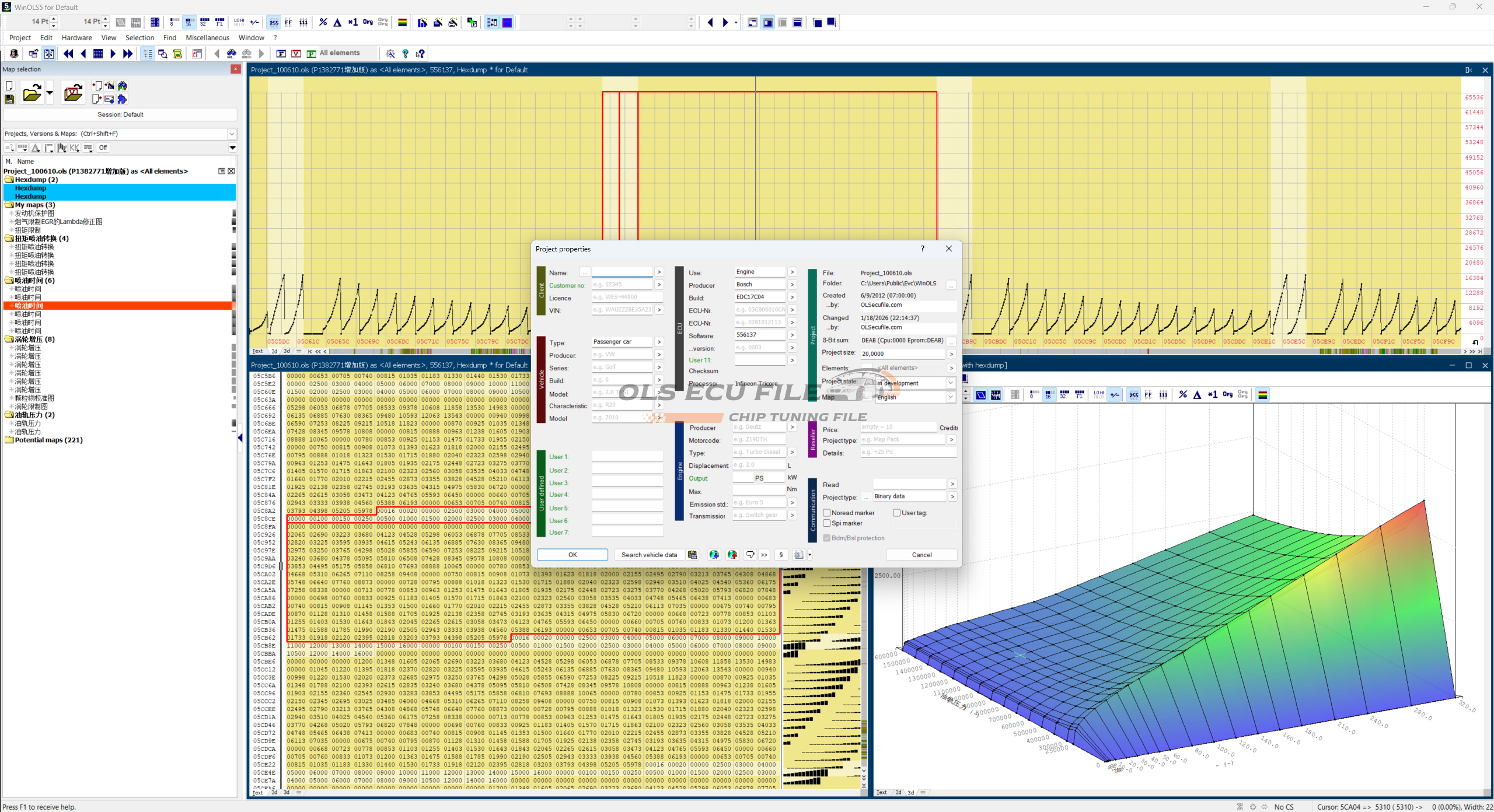Click the fast-forward double arrow icon
Screen dimensions: 1494x812
coord(128,54)
